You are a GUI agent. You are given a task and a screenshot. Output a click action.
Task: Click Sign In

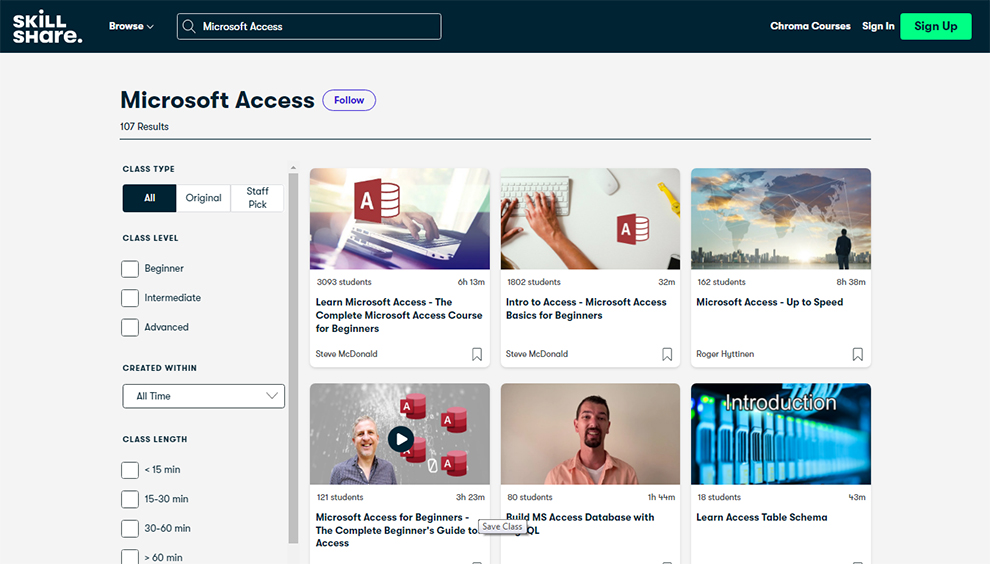878,26
